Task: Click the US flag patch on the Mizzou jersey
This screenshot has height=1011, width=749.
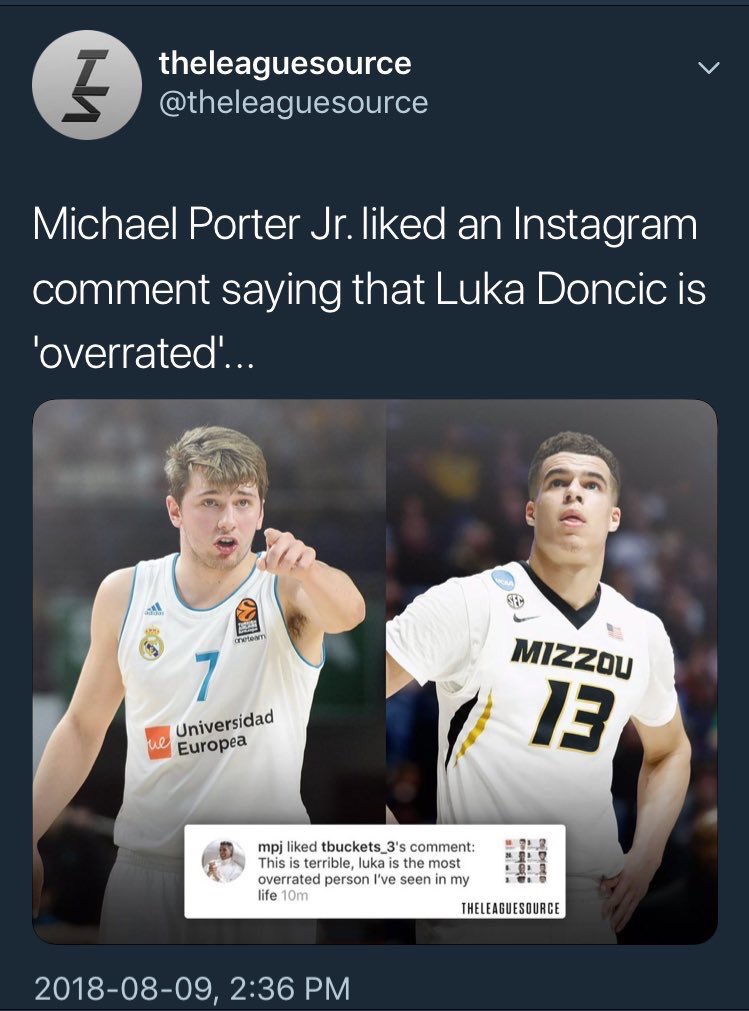Action: pos(614,630)
